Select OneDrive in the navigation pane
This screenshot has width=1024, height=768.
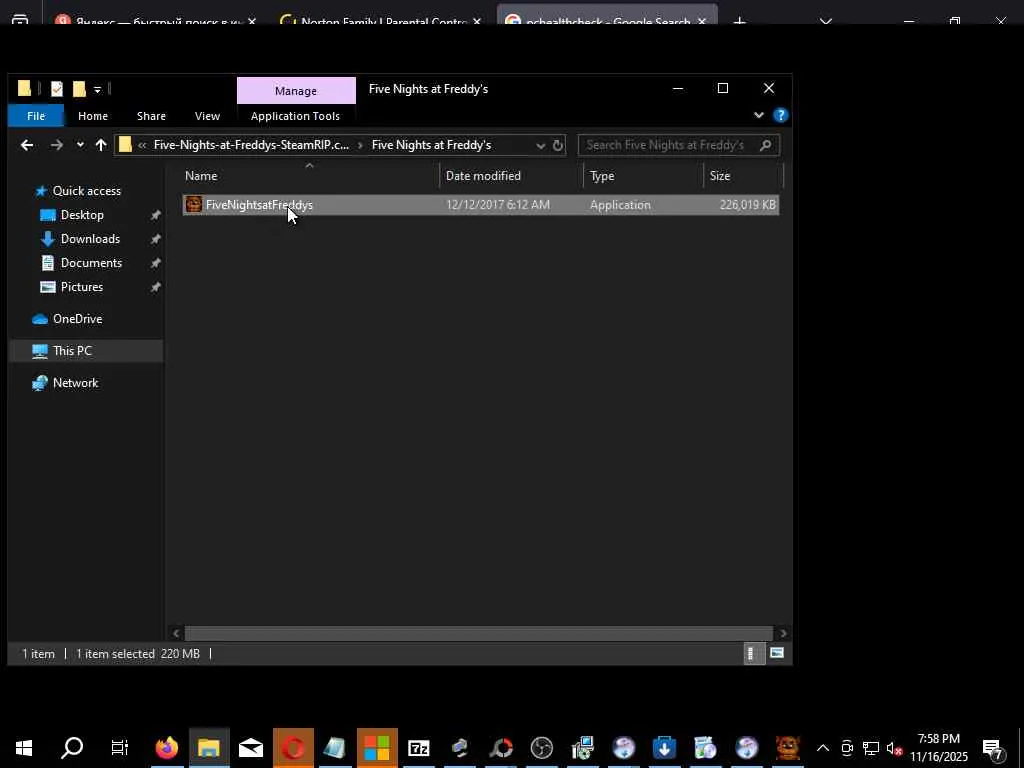tap(77, 319)
